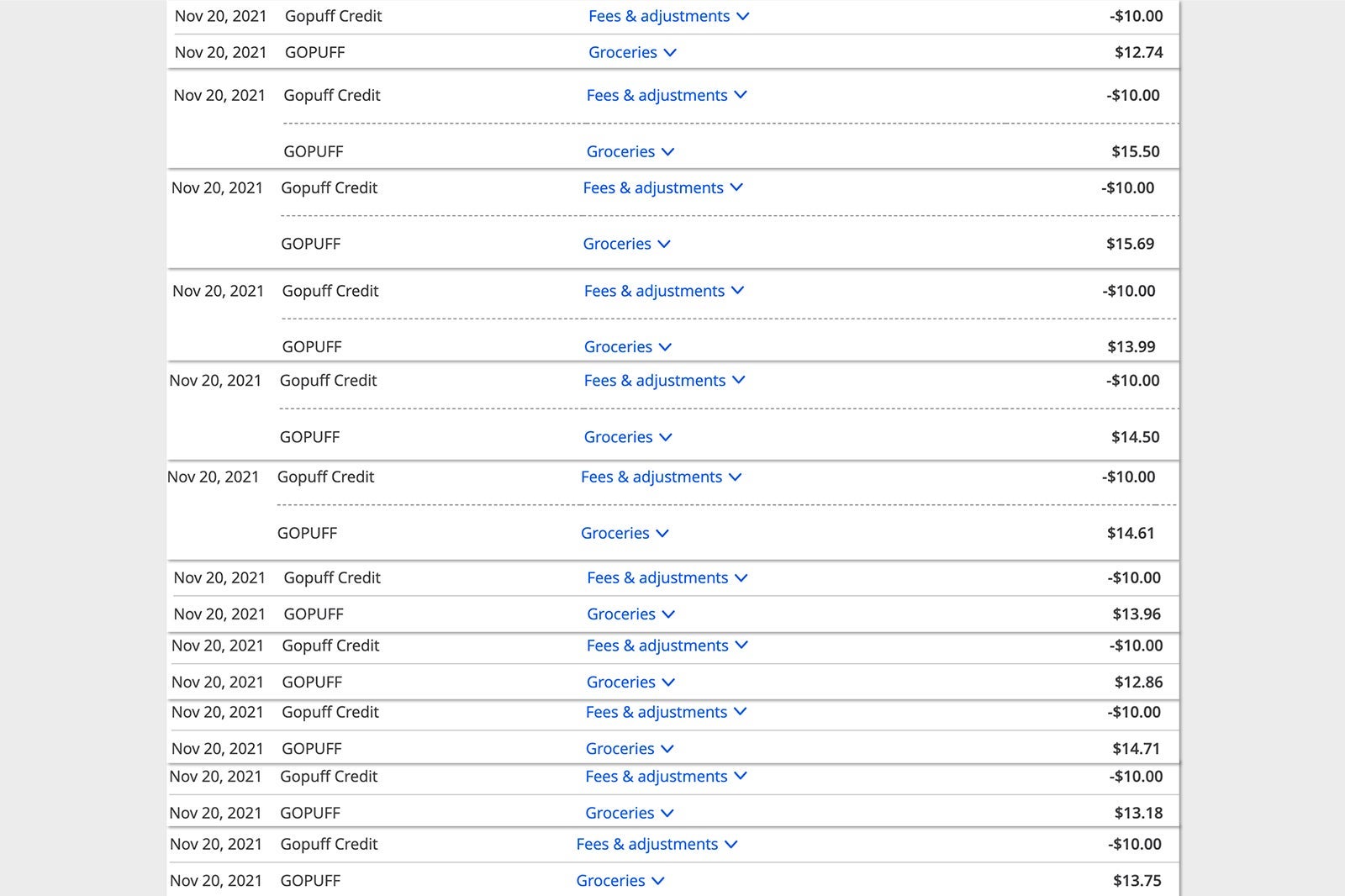Select the $15.69 GOPUFF transaction amount
The height and width of the screenshot is (896, 1345).
(x=1130, y=244)
